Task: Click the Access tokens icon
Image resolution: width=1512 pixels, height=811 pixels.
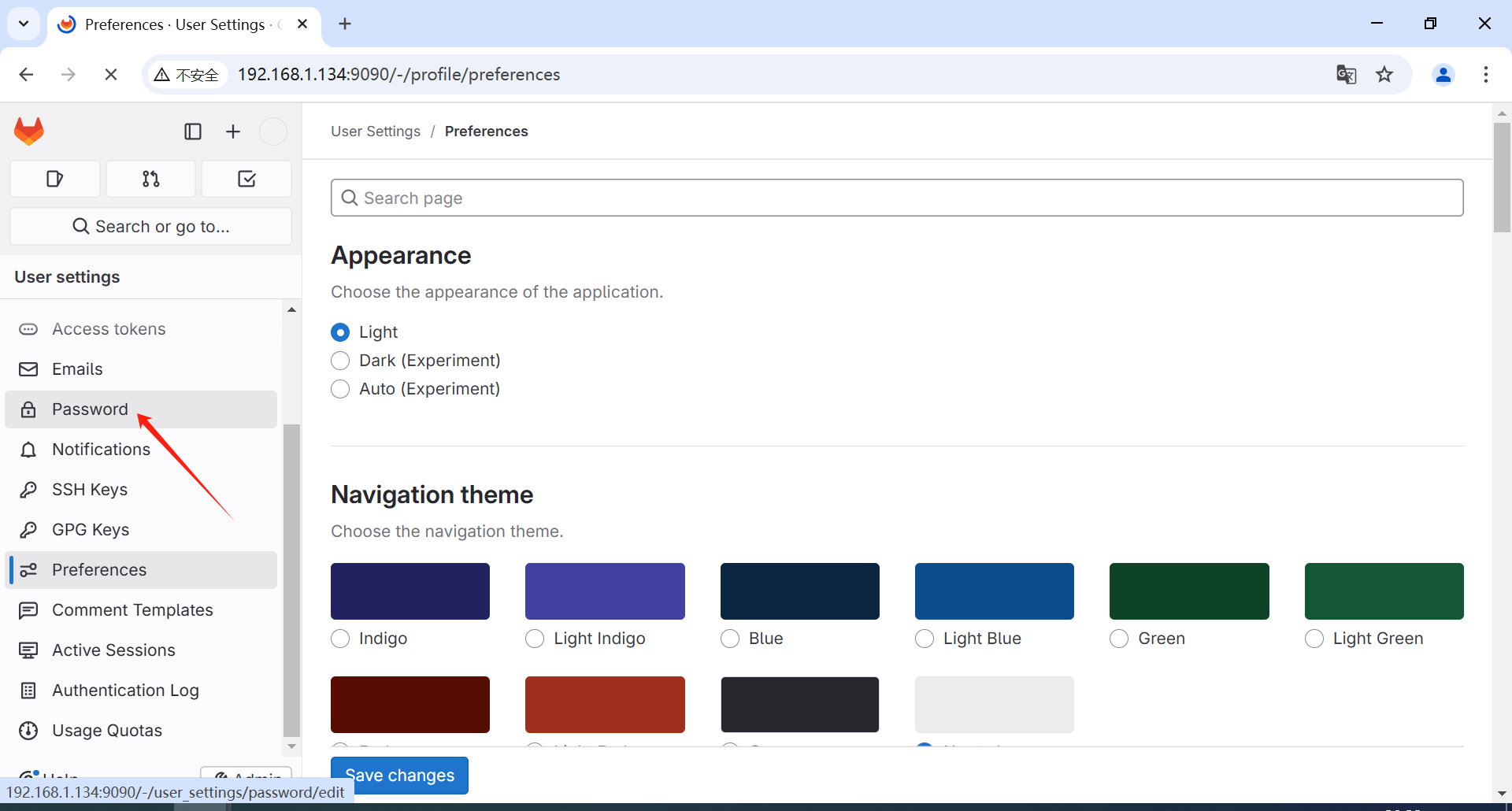Action: 28,329
